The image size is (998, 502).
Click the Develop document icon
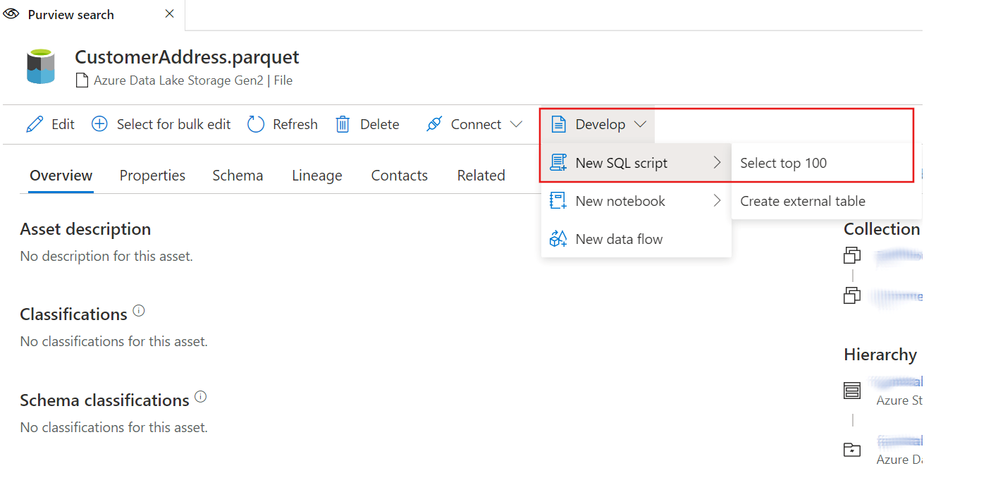558,124
